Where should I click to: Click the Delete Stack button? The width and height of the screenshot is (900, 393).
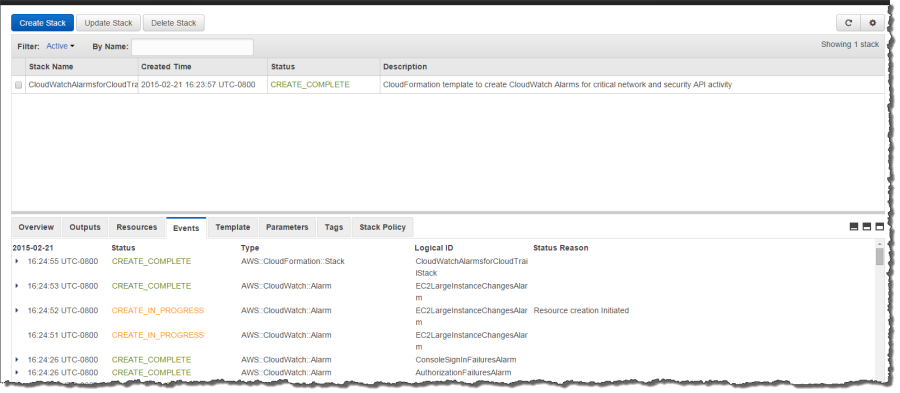(x=173, y=23)
